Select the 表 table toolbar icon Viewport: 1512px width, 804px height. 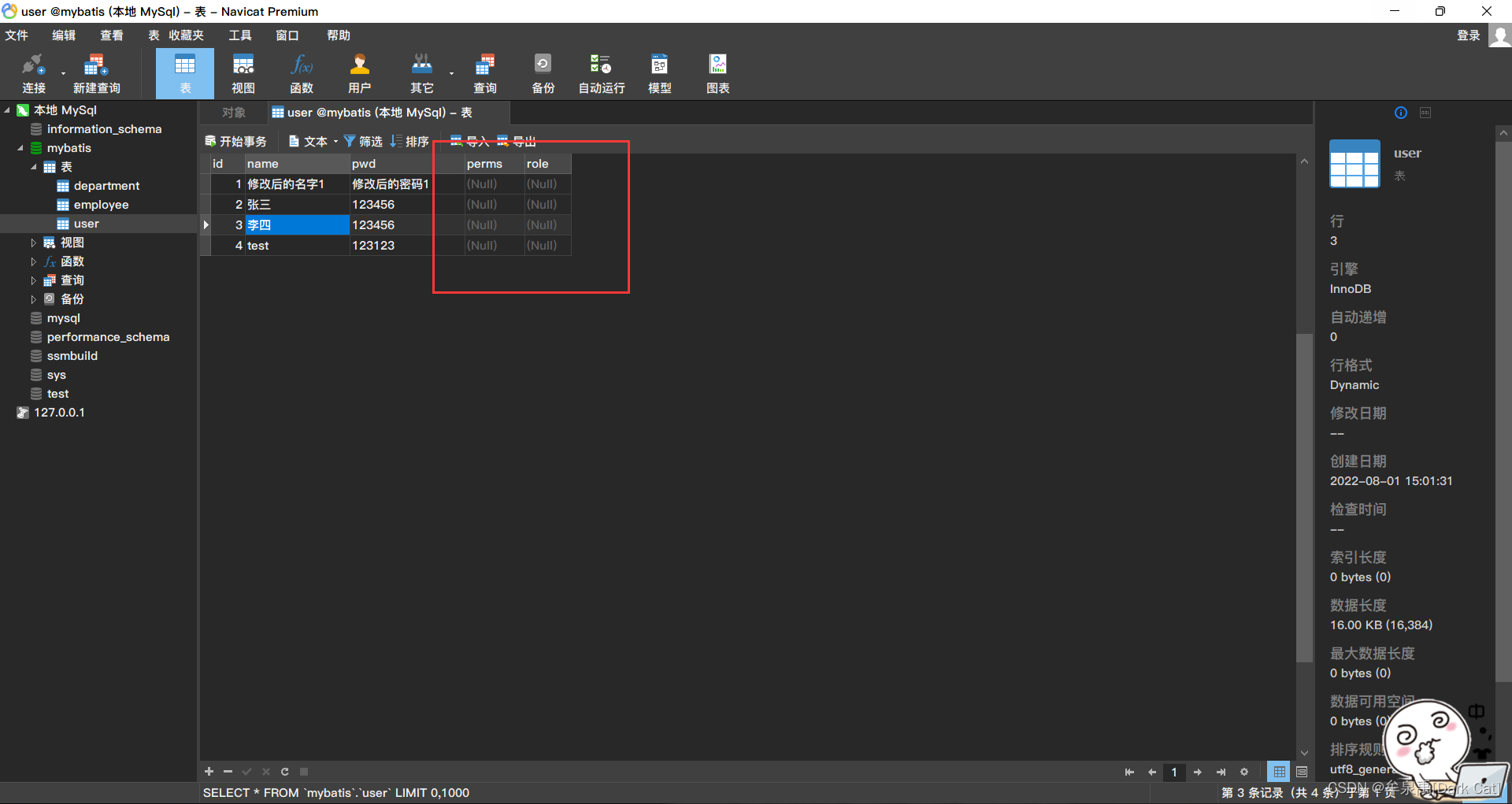(x=185, y=73)
